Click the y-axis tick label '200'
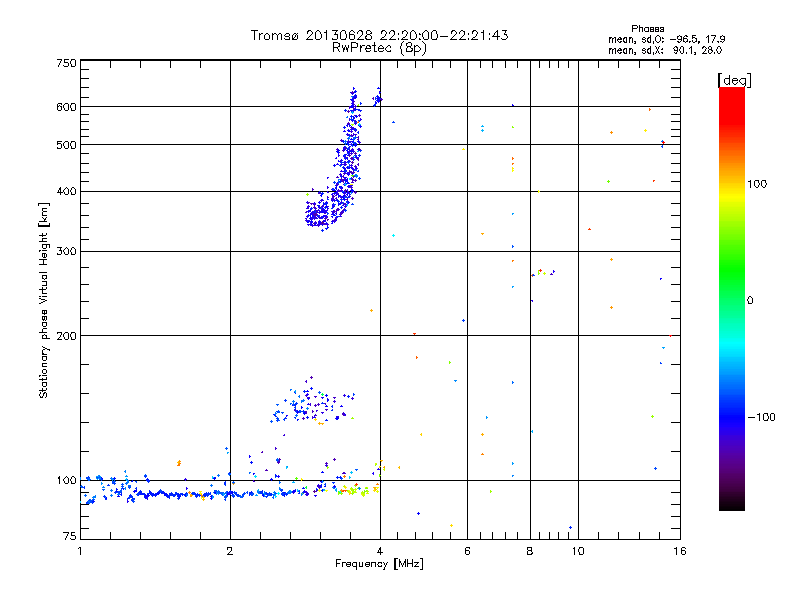This screenshot has height=600, width=800. (x=66, y=336)
